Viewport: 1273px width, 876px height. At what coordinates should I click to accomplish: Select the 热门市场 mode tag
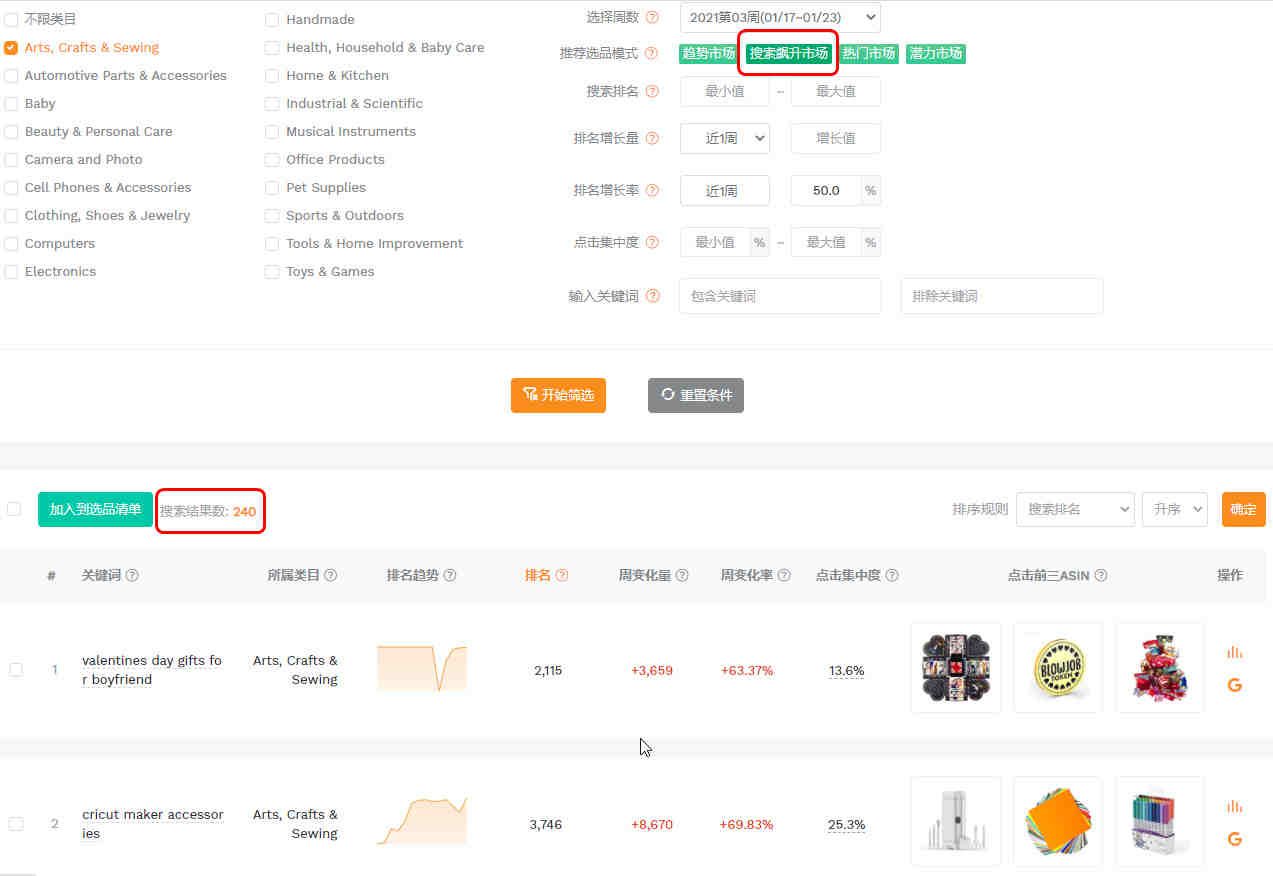(x=868, y=53)
